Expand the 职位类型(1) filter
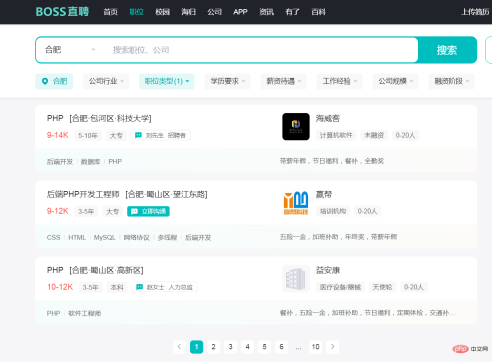 pyautogui.click(x=167, y=81)
